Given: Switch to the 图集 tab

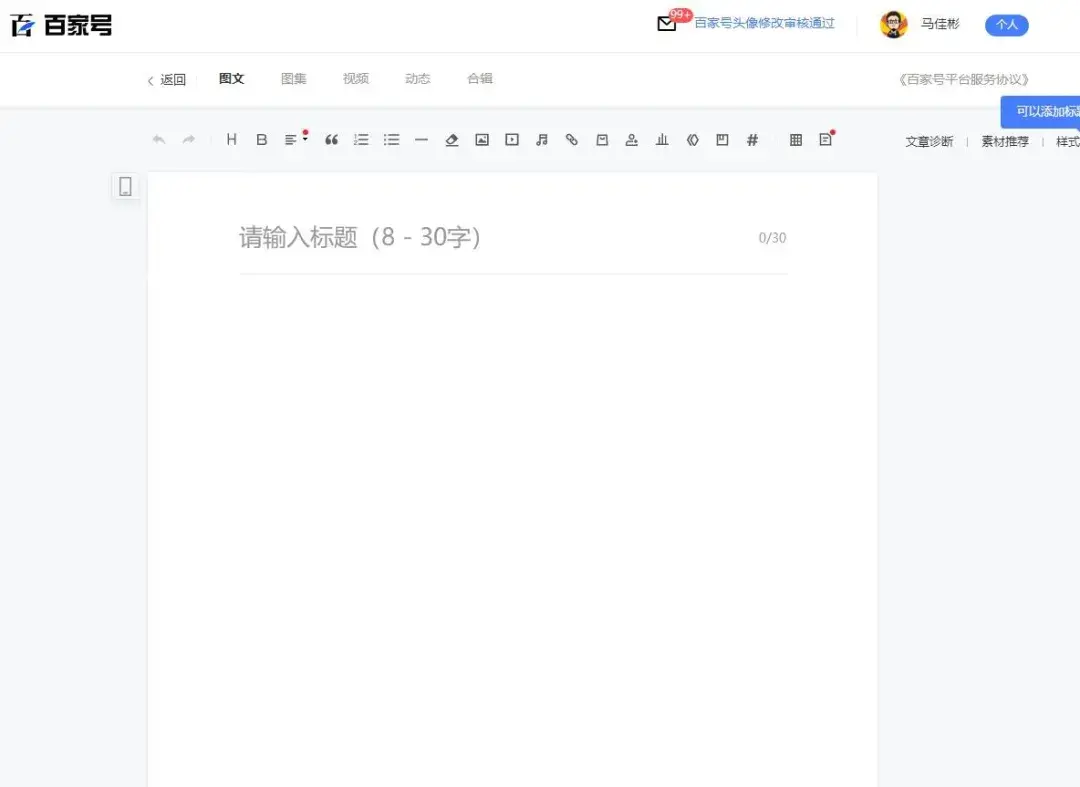Looking at the screenshot, I should pyautogui.click(x=293, y=78).
